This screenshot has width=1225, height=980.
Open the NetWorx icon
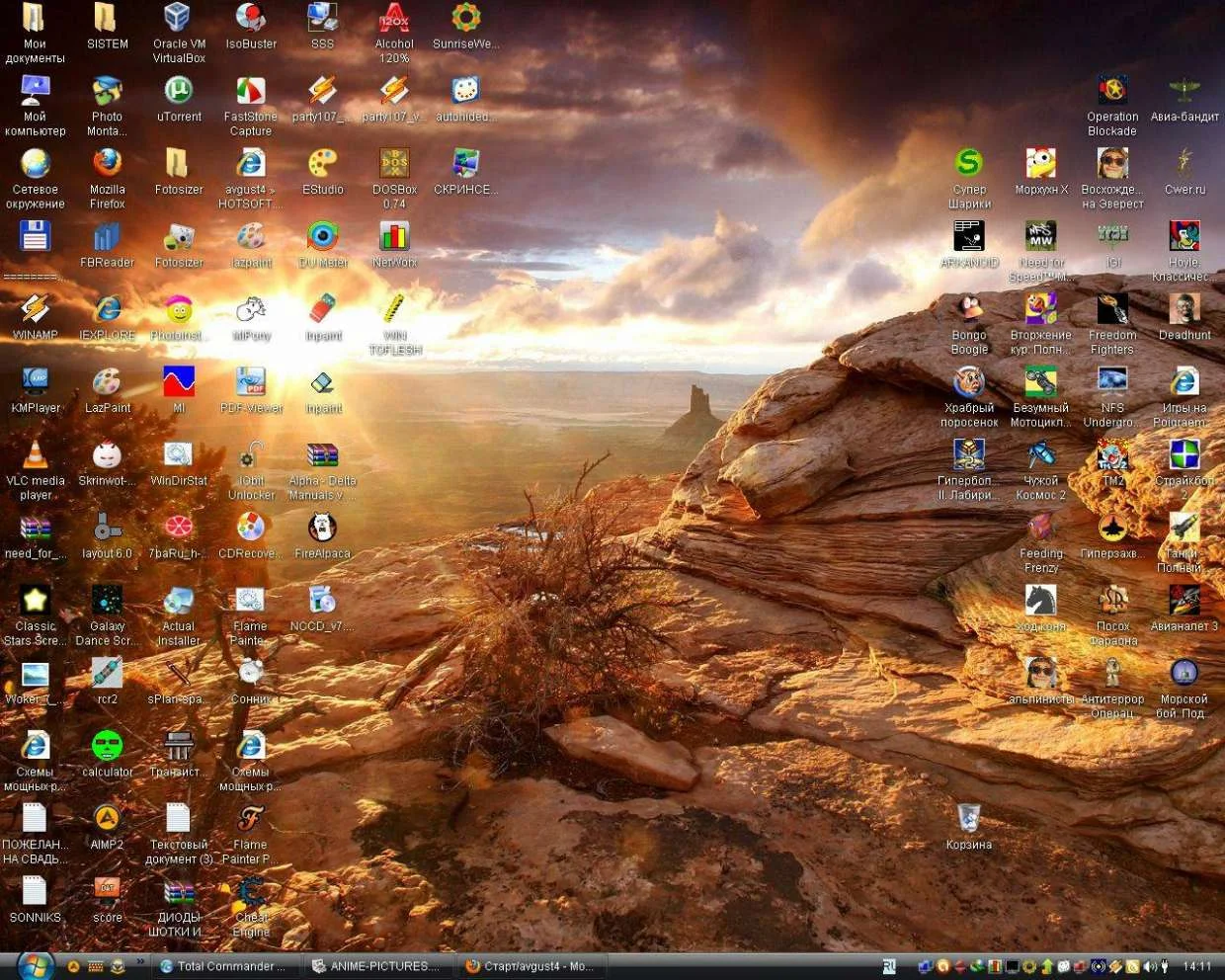point(394,244)
